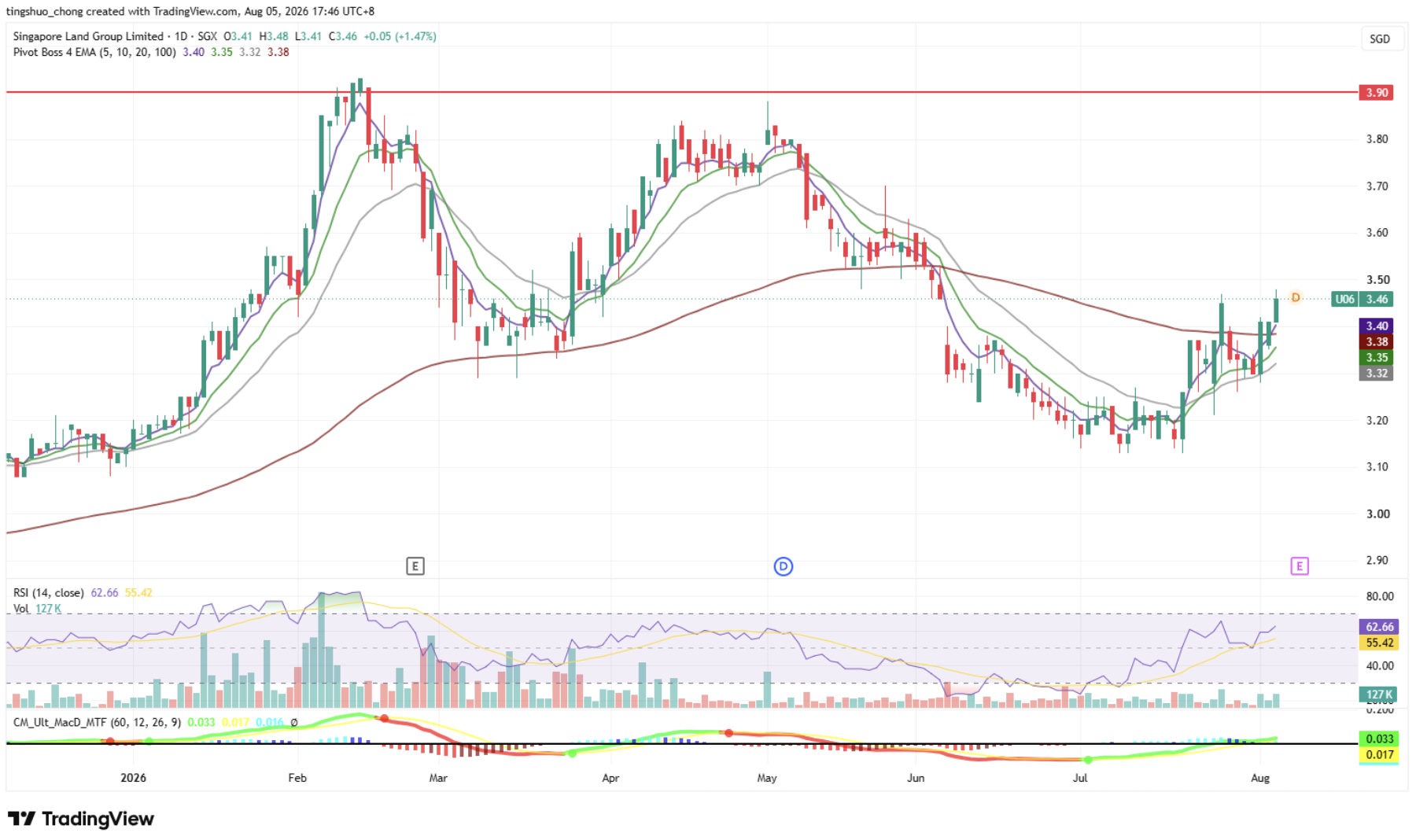This screenshot has height=840, width=1416.
Task: Click the 40.00 label on the RSI scale
Action: coord(1380,665)
